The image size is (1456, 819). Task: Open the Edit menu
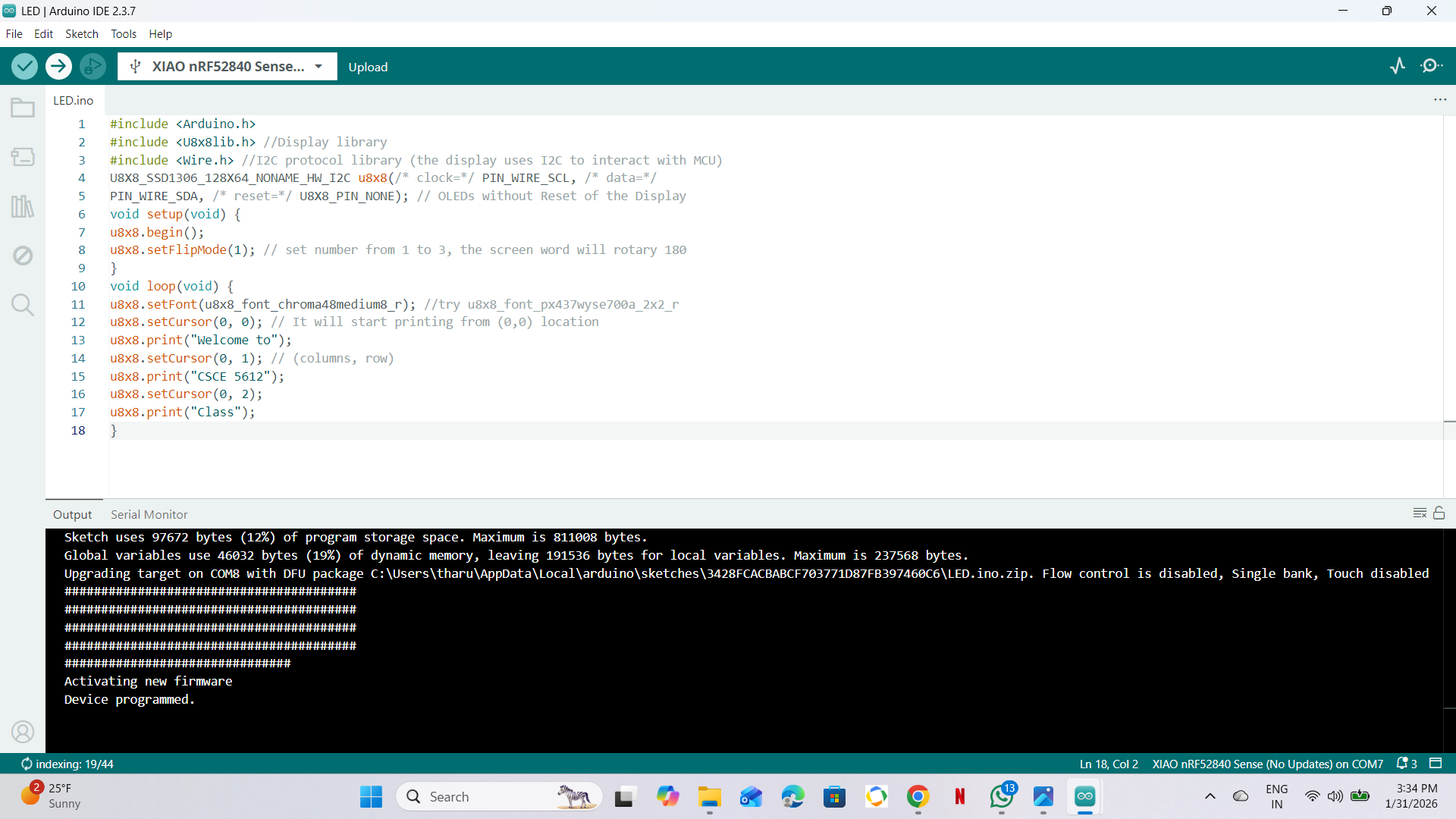click(43, 34)
